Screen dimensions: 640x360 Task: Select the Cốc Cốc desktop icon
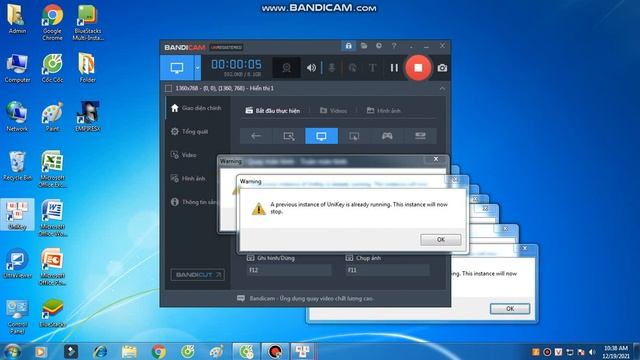pyautogui.click(x=52, y=68)
